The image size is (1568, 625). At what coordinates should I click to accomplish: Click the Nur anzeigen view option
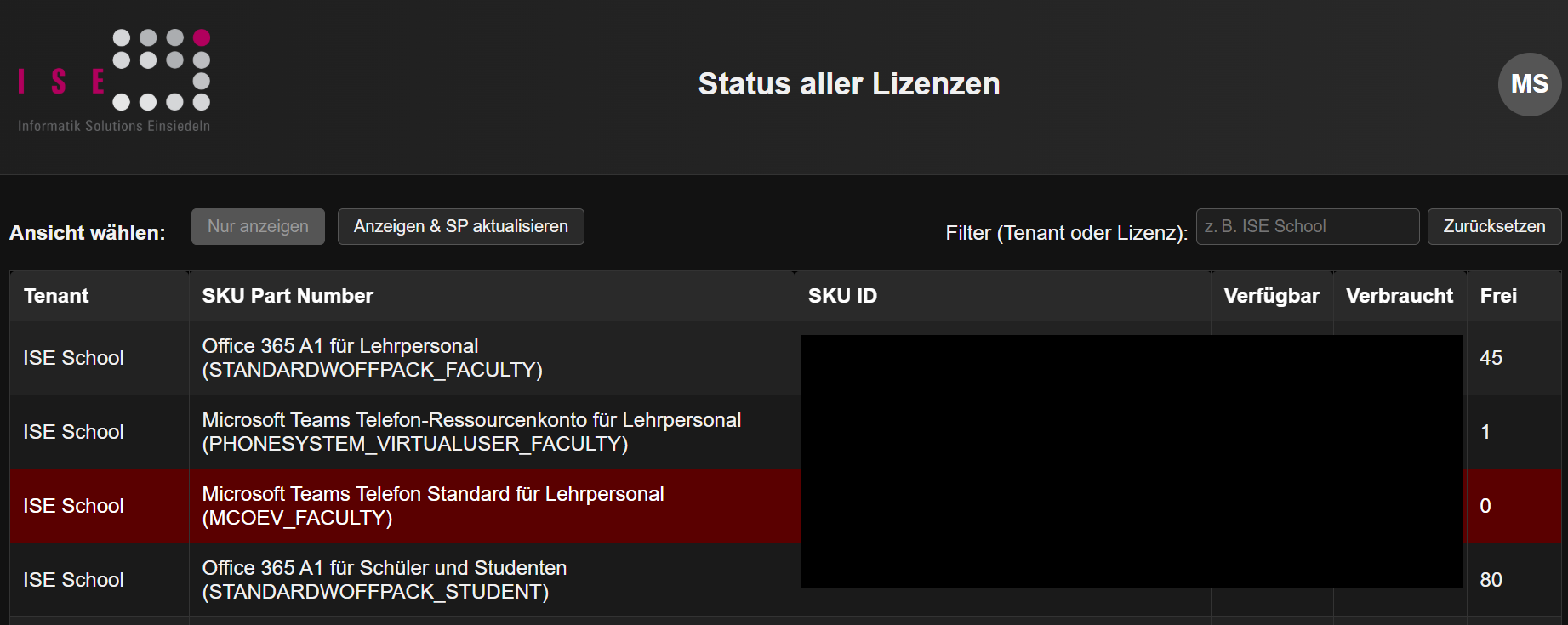coord(258,226)
